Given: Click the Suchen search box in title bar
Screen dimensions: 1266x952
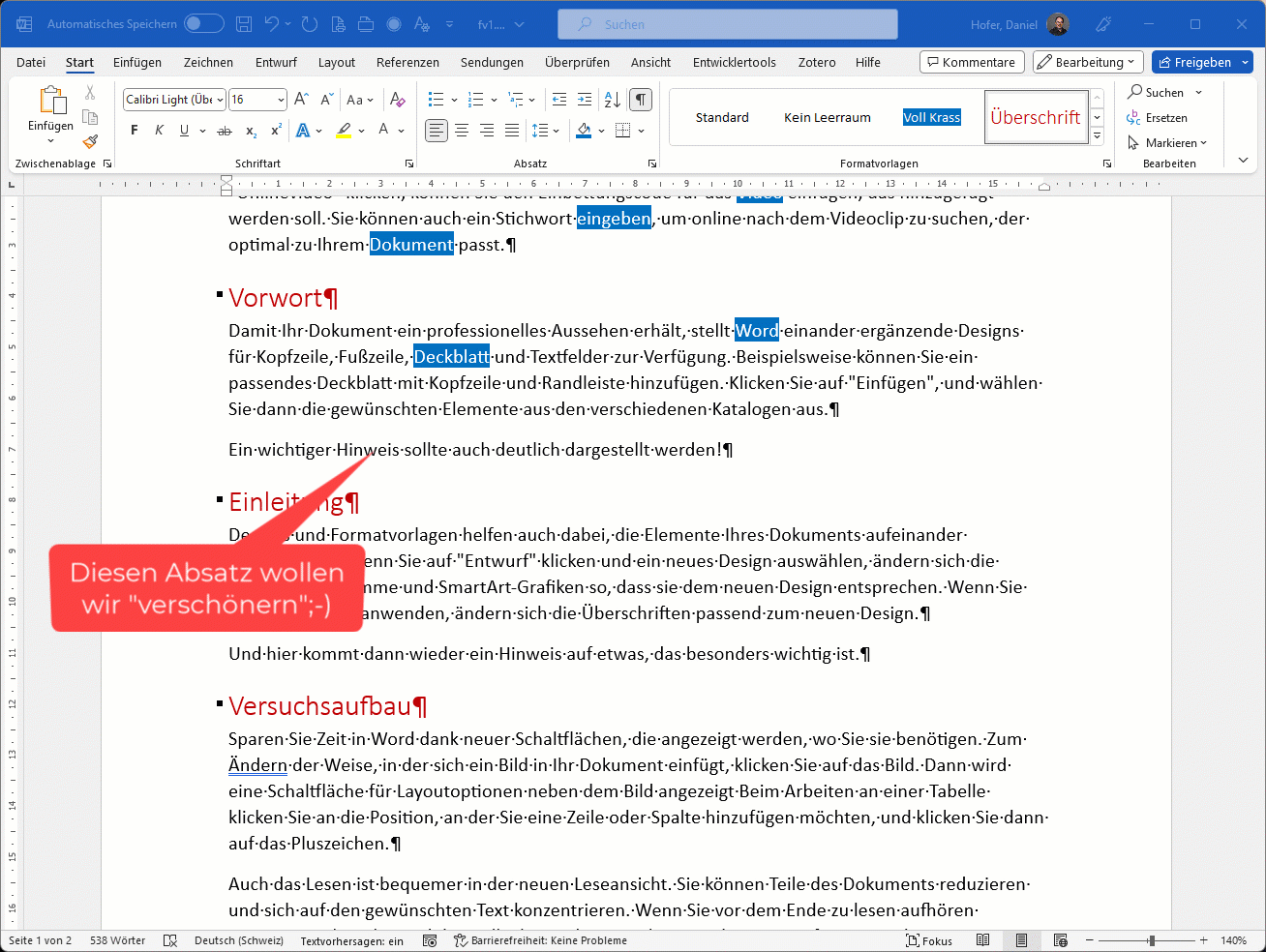Looking at the screenshot, I should click(728, 24).
